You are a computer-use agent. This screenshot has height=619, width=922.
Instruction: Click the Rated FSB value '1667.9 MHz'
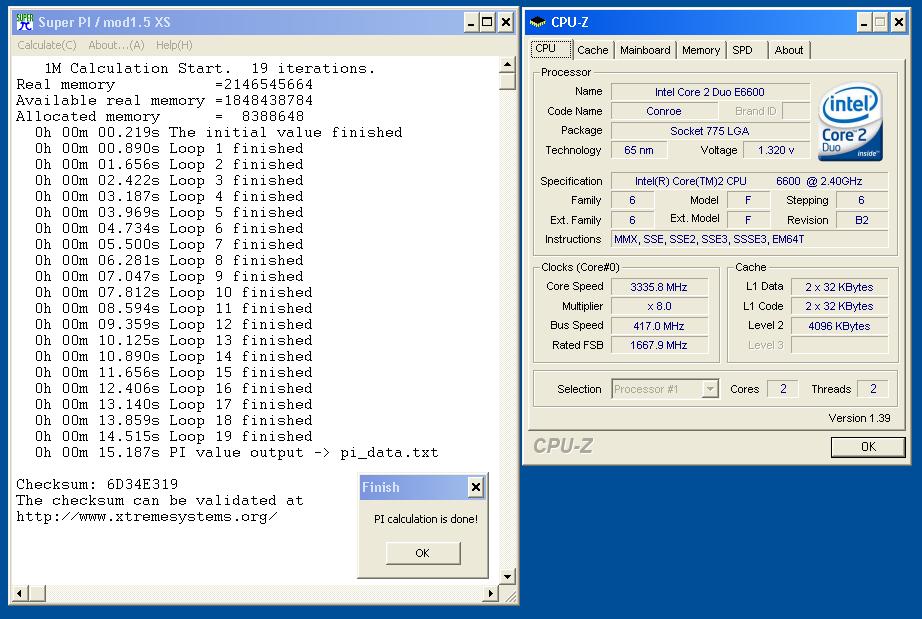click(659, 345)
